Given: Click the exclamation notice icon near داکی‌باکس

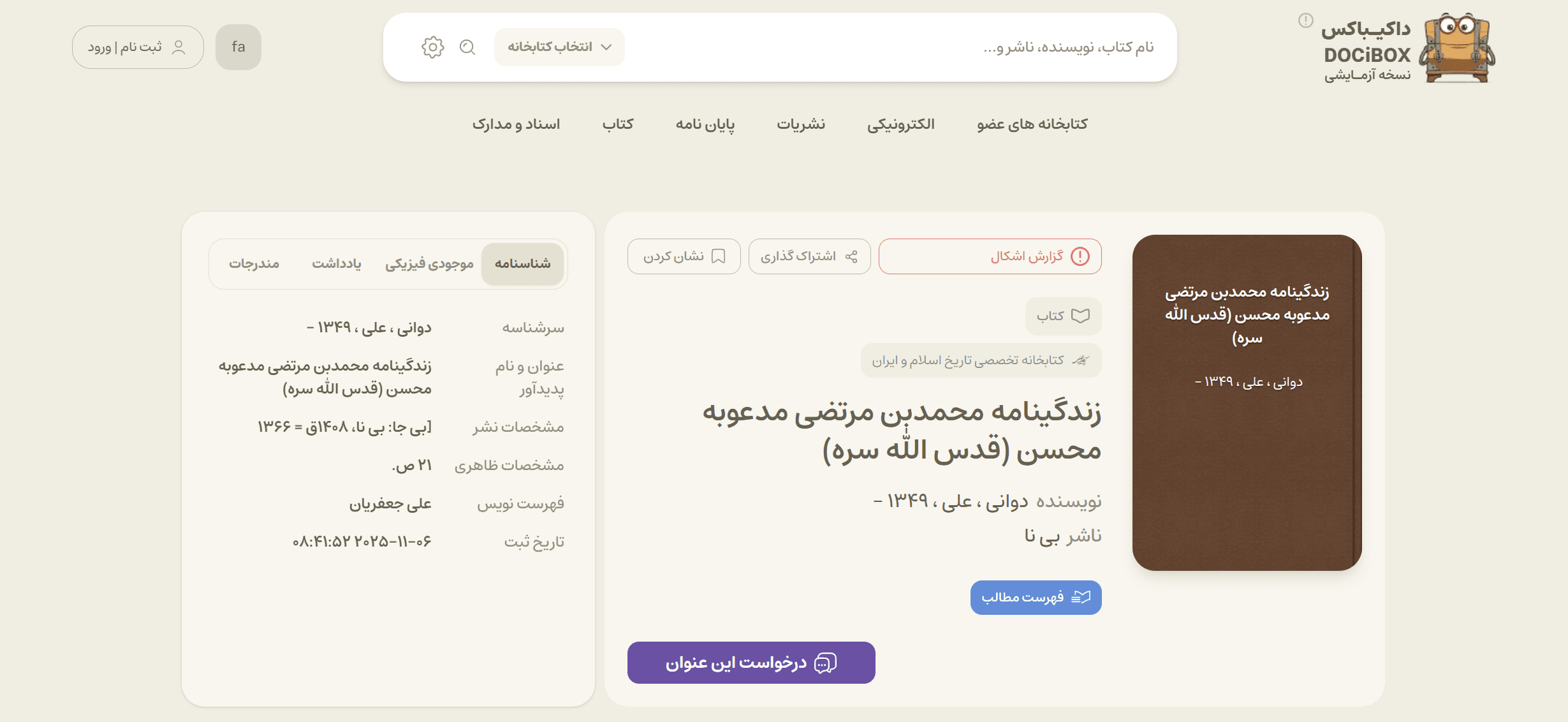Looking at the screenshot, I should [1306, 19].
